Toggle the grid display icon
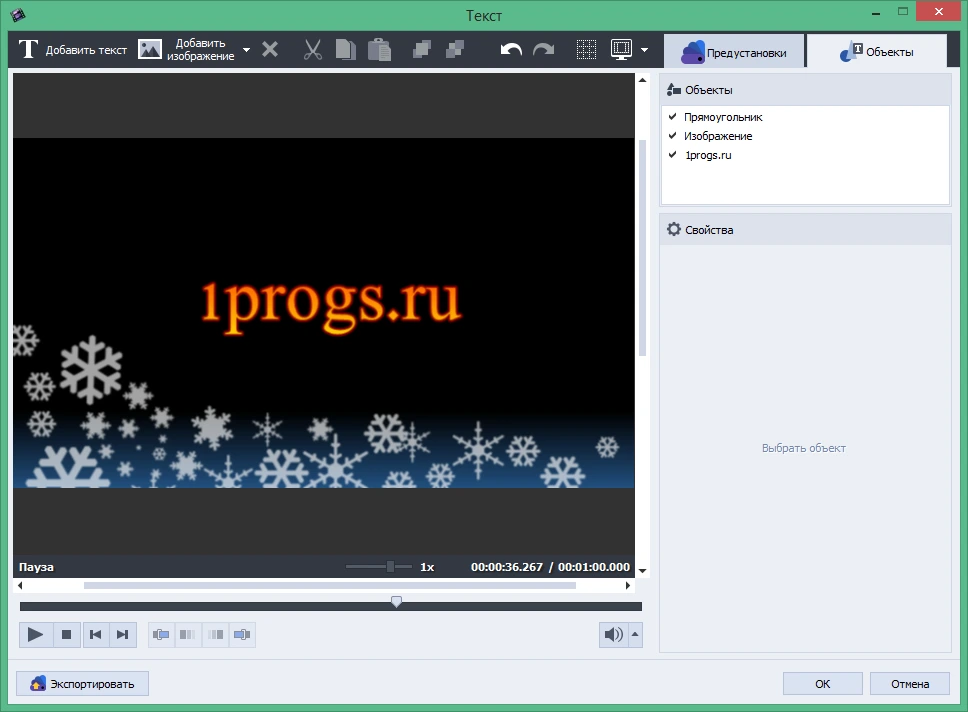Image resolution: width=968 pixels, height=712 pixels. 586,49
